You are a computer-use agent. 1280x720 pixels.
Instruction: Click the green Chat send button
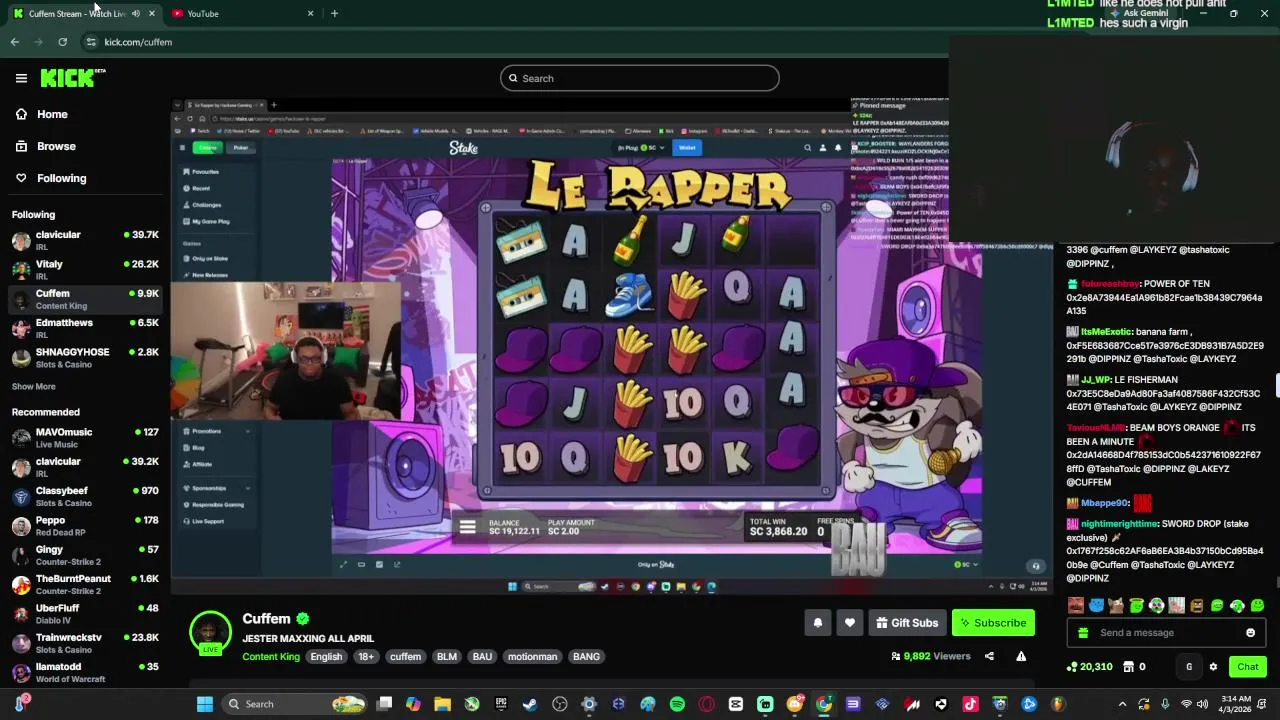[1248, 667]
